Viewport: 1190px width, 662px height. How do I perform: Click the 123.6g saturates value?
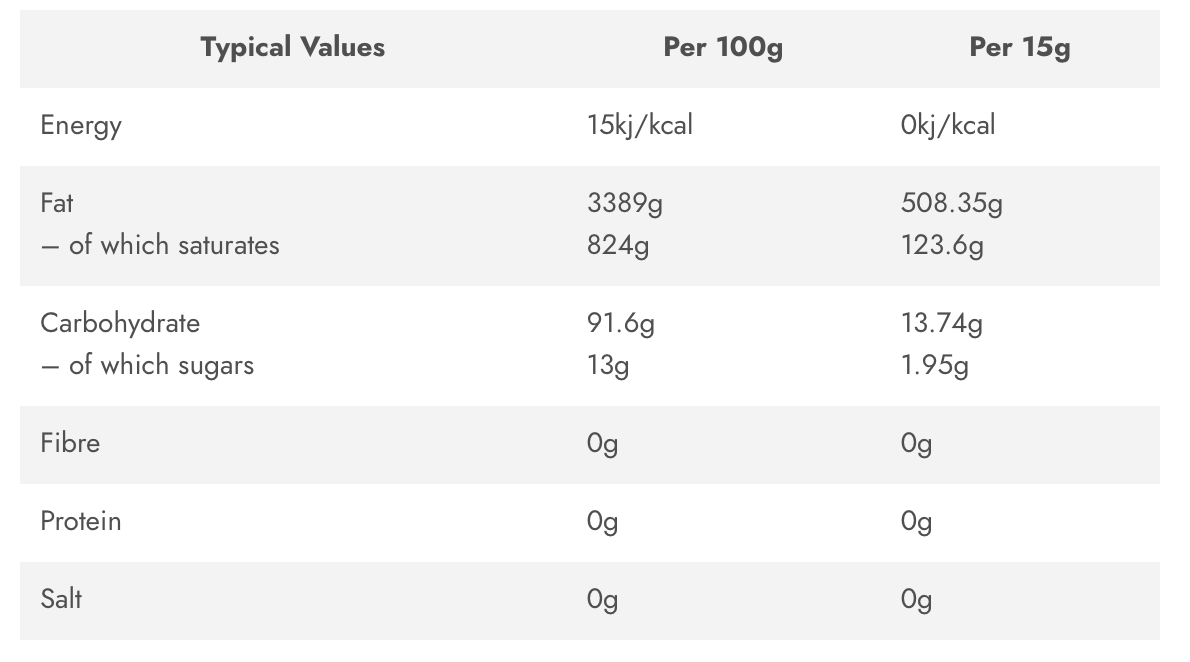click(942, 246)
